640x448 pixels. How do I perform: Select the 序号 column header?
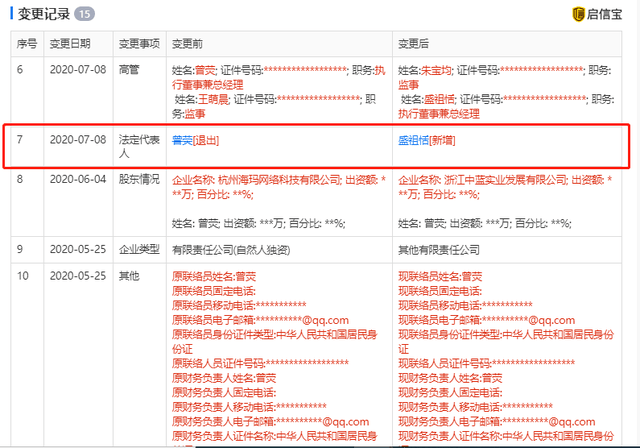(26, 44)
